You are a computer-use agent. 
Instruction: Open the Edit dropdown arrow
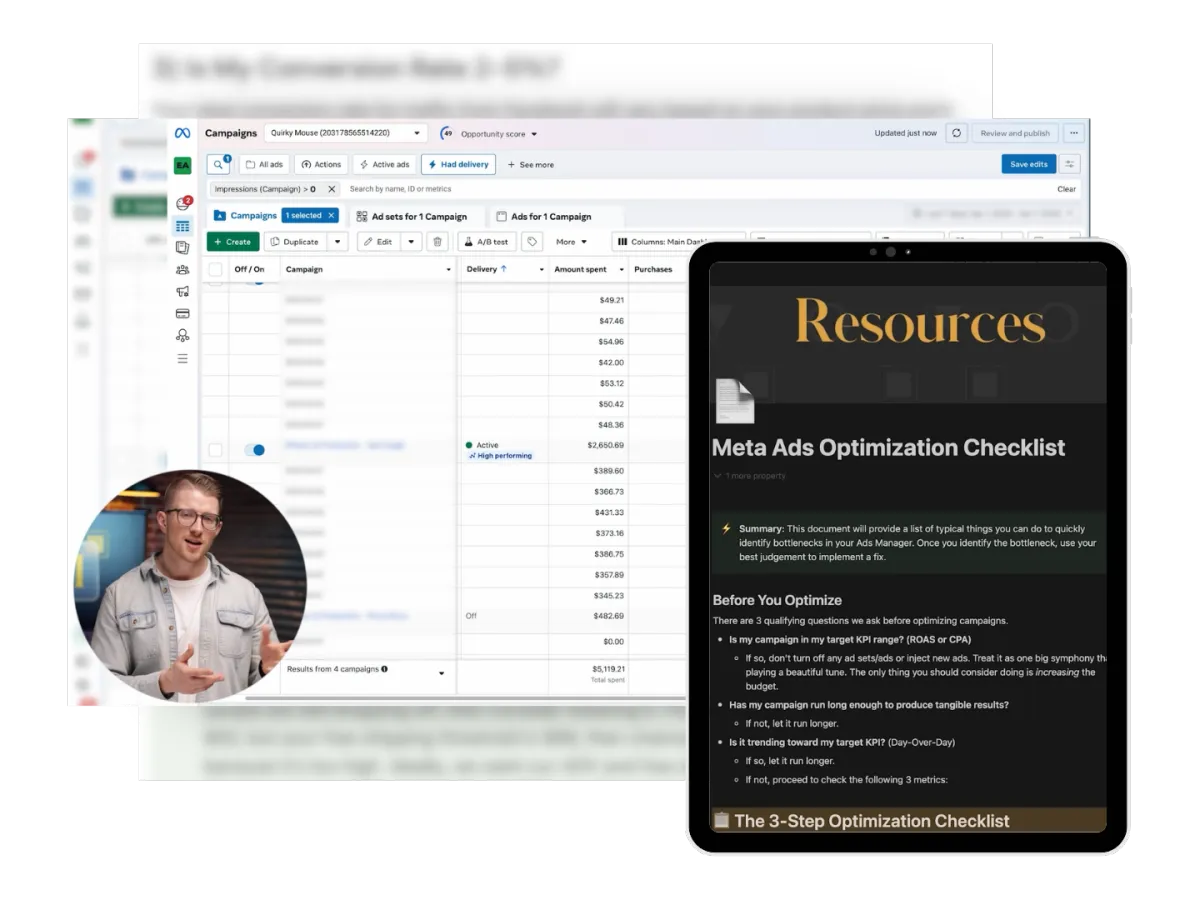(411, 241)
